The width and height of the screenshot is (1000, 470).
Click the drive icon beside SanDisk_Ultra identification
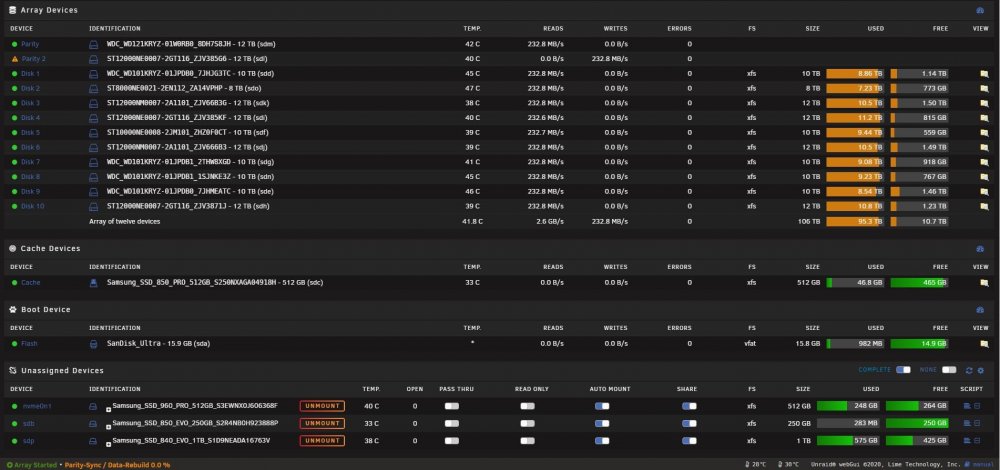click(x=94, y=344)
